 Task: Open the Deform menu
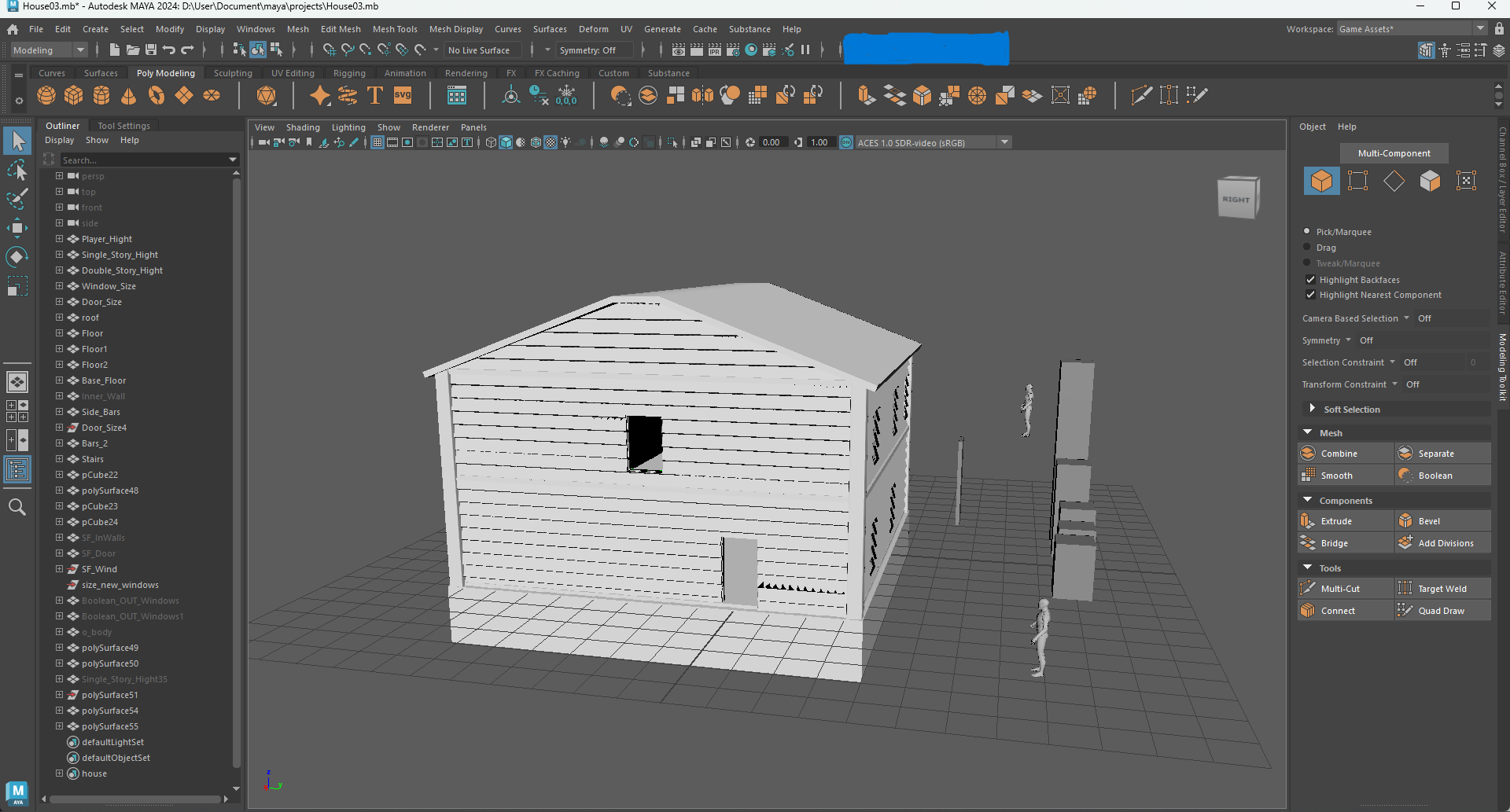click(594, 29)
